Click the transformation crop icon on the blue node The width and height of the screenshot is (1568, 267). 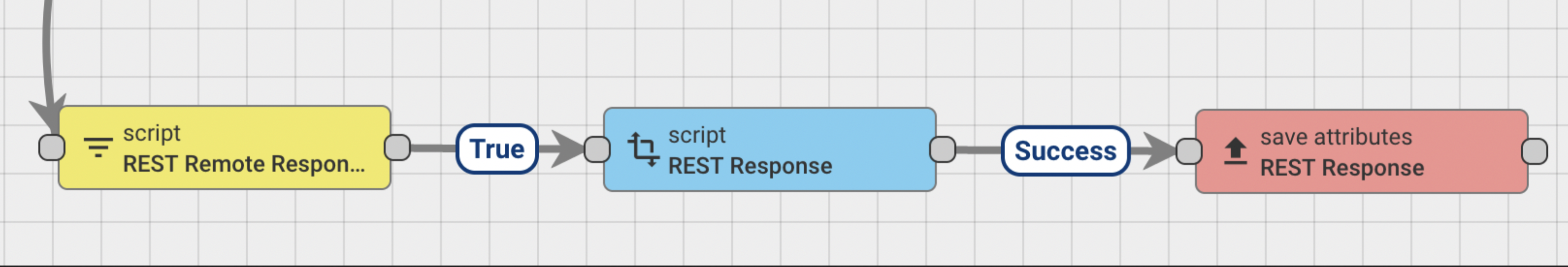(x=643, y=149)
